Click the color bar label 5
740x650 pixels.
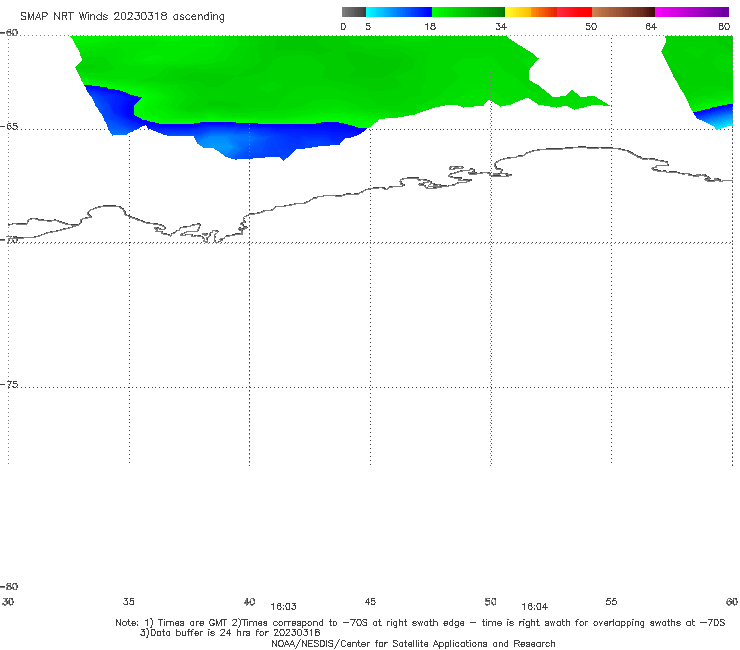368,26
